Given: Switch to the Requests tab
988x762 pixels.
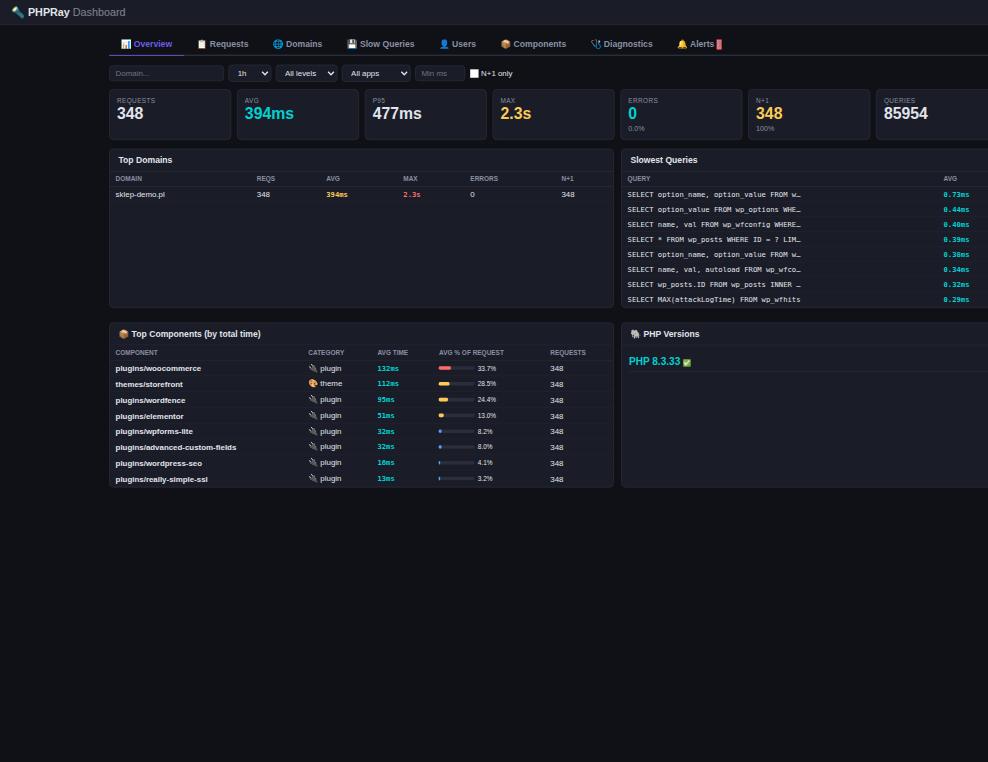Looking at the screenshot, I should tap(222, 44).
